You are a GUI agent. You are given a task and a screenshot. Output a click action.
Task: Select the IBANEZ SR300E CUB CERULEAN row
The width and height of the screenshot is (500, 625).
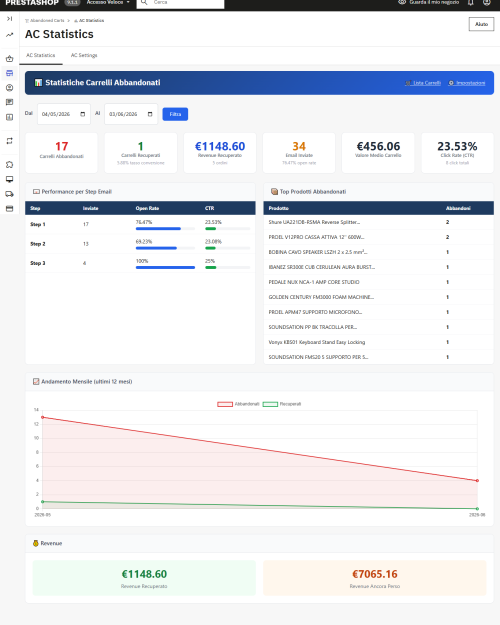pyautogui.click(x=378, y=267)
